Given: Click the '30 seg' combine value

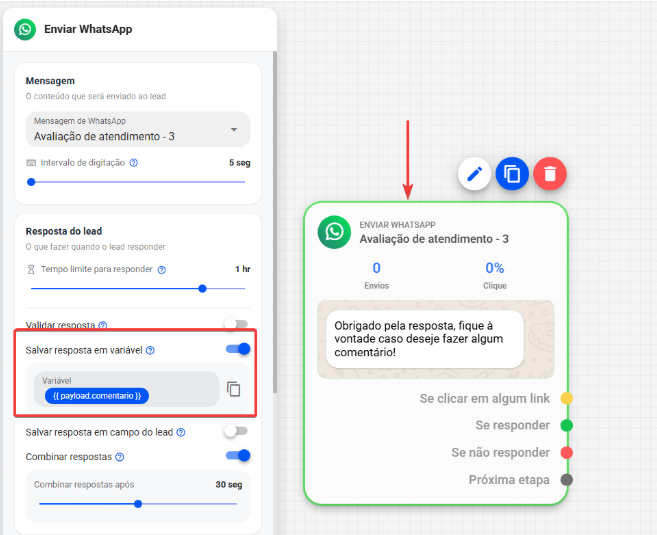Looking at the screenshot, I should (x=229, y=485).
